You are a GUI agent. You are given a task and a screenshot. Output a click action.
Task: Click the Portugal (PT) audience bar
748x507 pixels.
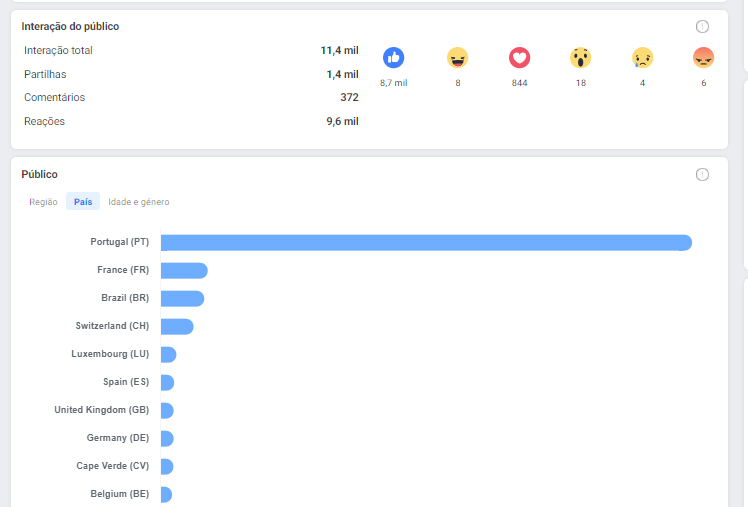[426, 243]
